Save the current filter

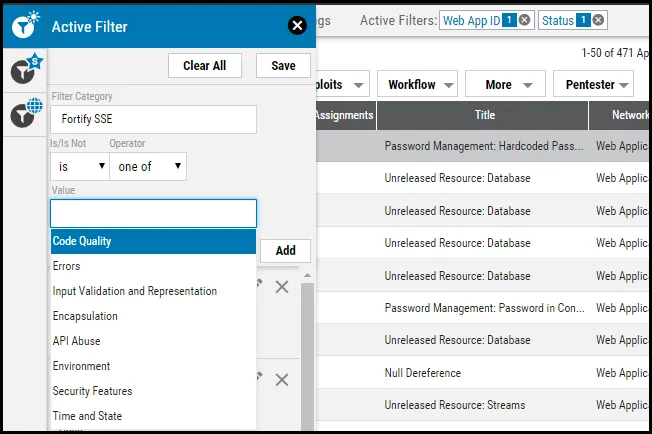283,65
